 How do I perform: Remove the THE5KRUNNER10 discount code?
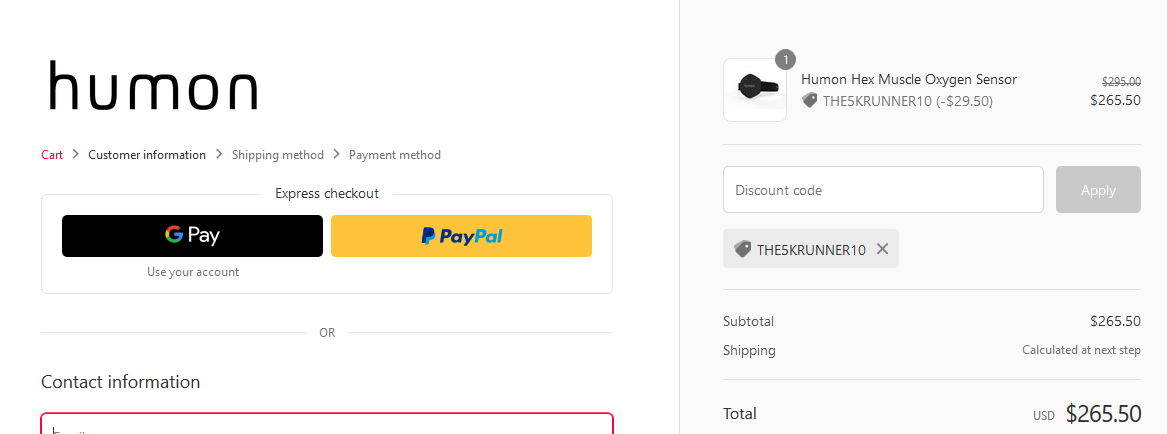coord(882,249)
